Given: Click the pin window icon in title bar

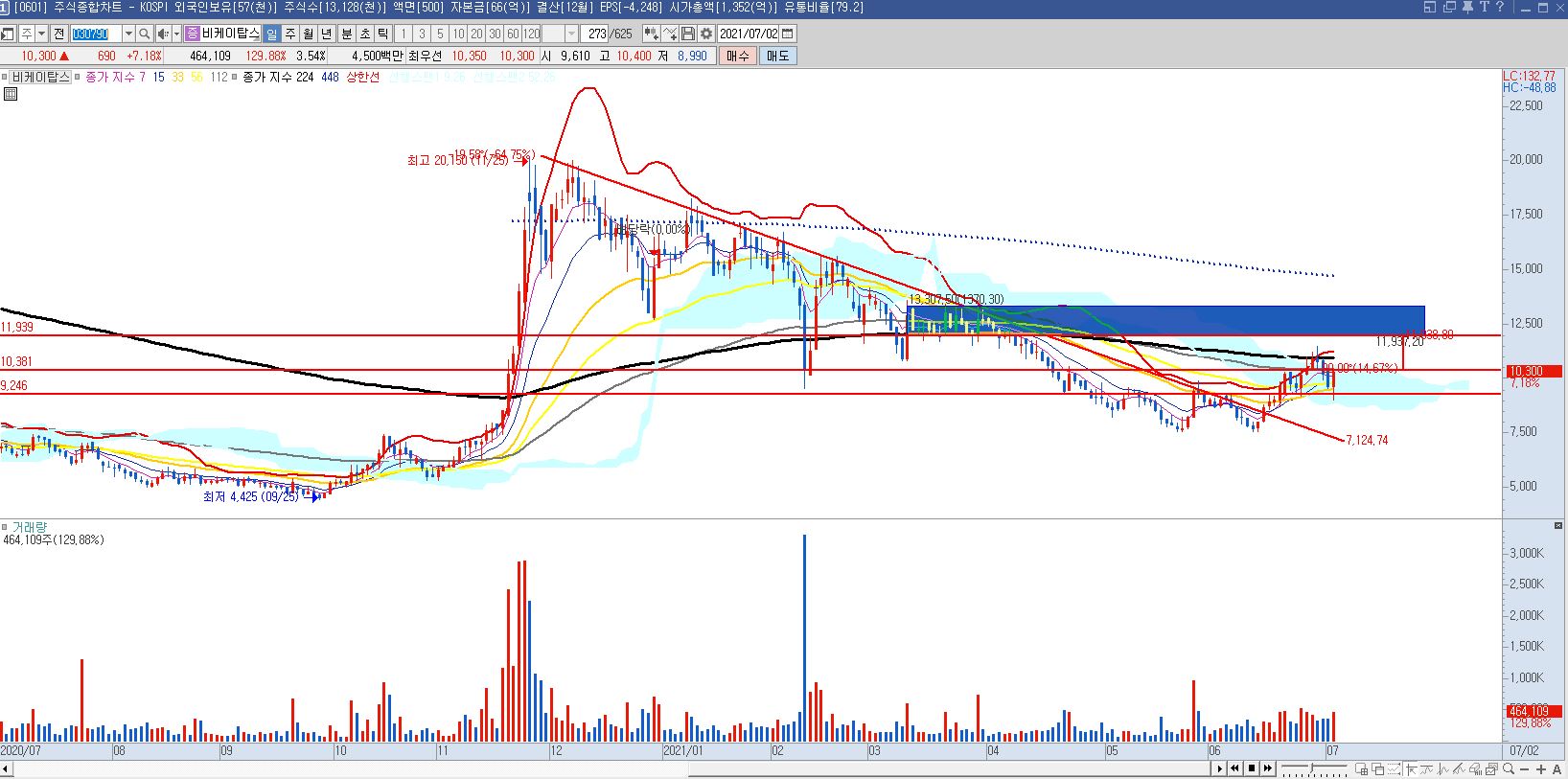Looking at the screenshot, I should point(1466,7).
